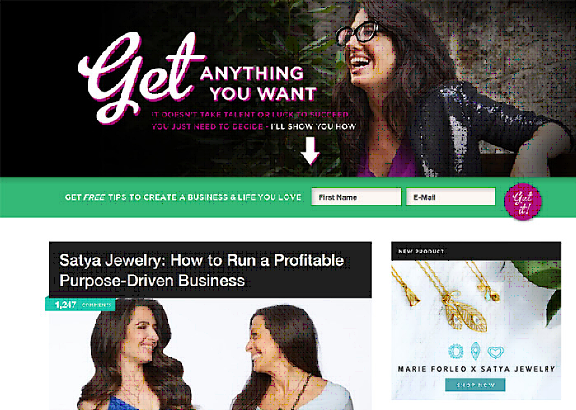The width and height of the screenshot is (576, 410).
Task: Click 'Marie Forleo x Satya Jewelry' caption
Action: tap(476, 369)
